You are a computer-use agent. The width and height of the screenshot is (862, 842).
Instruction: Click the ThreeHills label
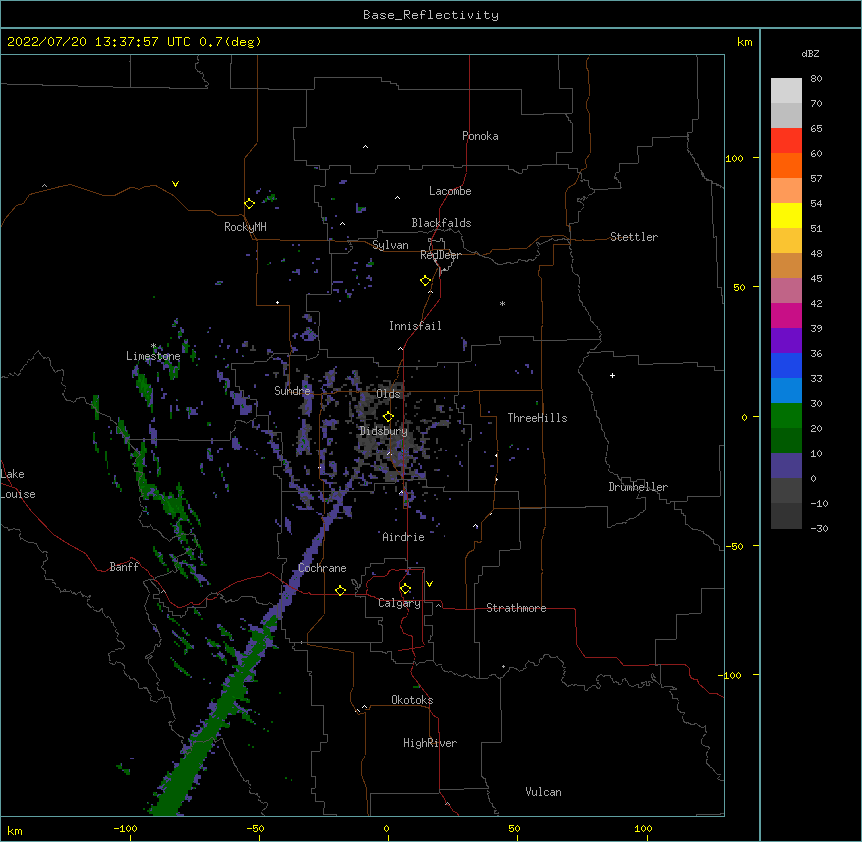click(x=537, y=418)
